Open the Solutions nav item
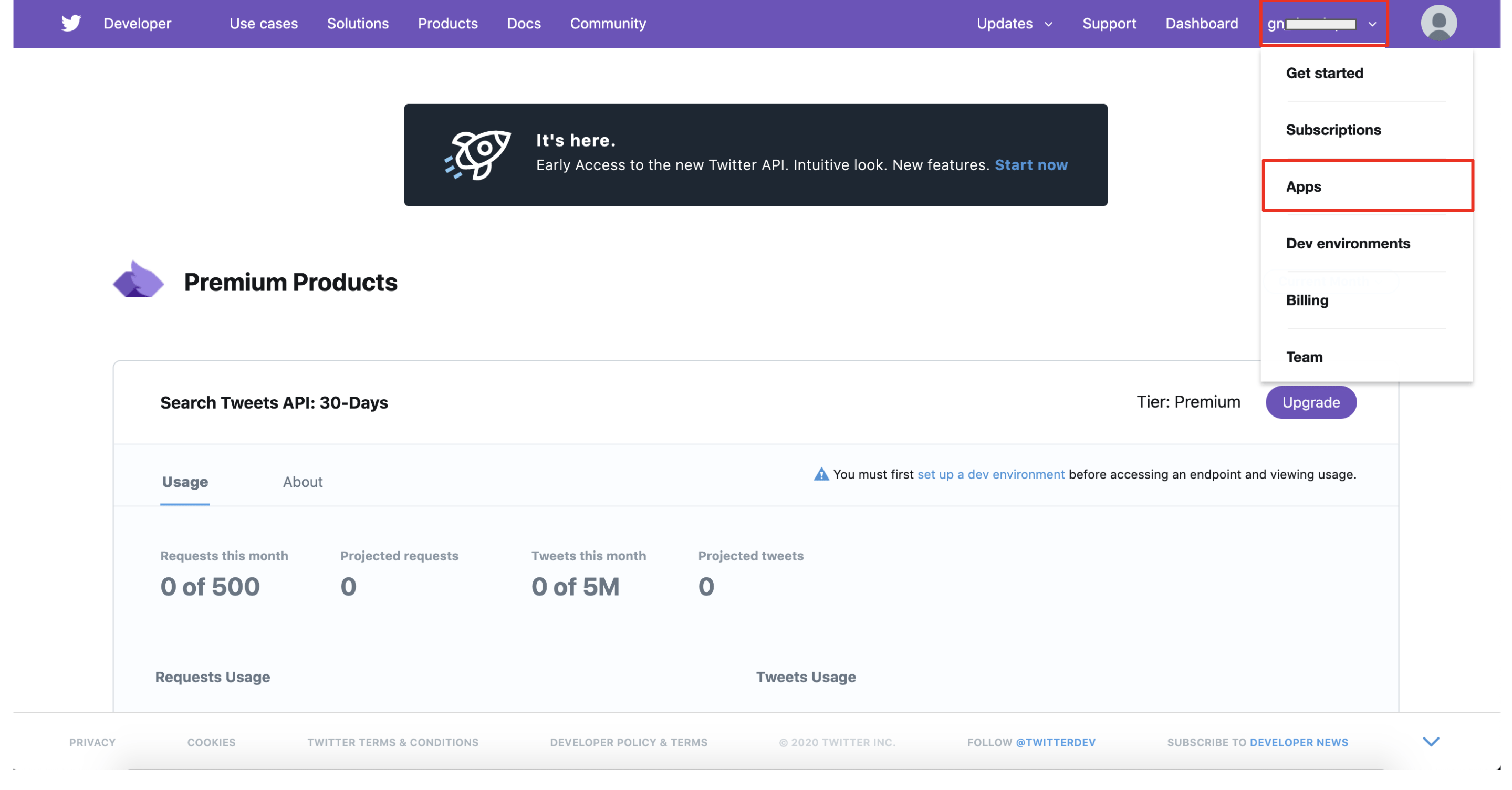The width and height of the screenshot is (1512, 790). [358, 24]
